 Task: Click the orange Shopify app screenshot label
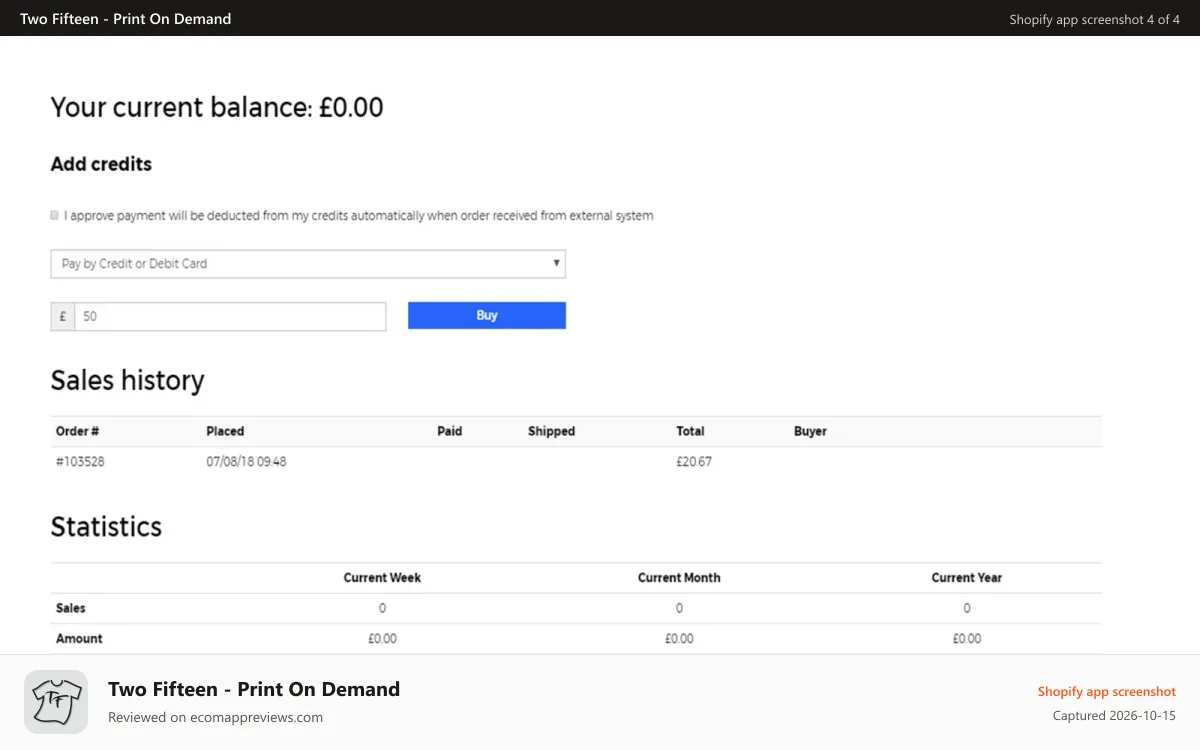click(x=1106, y=691)
